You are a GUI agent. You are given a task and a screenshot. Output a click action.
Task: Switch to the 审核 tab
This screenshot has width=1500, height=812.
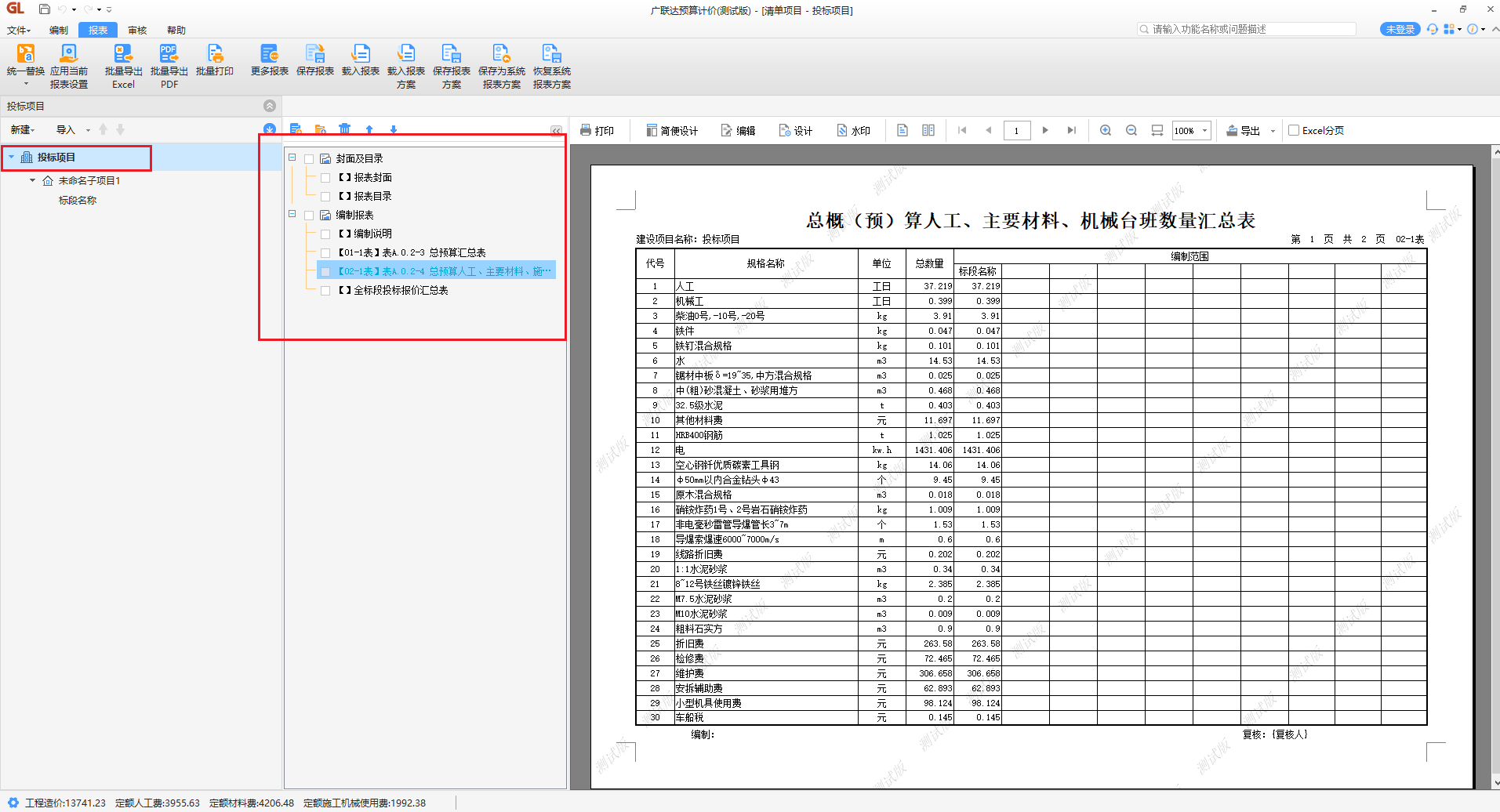[137, 31]
